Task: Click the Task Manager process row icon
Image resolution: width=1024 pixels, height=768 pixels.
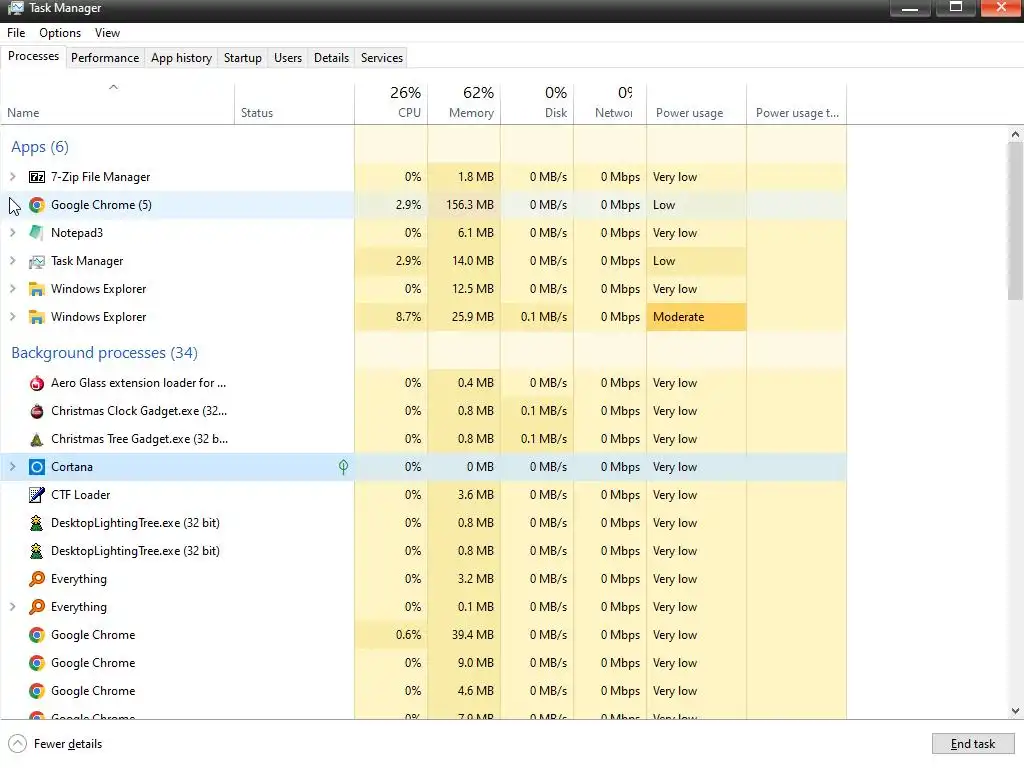Action: tap(37, 261)
